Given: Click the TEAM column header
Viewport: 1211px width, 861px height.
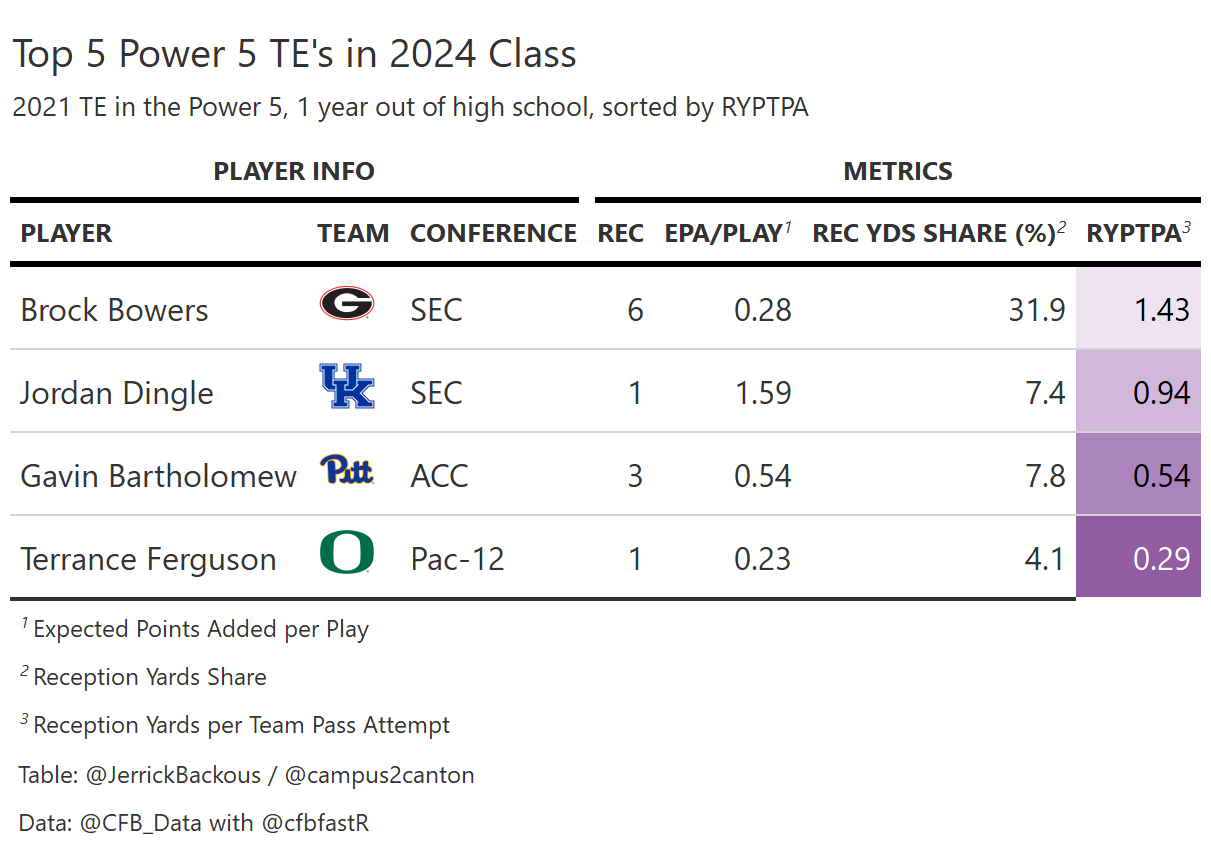Looking at the screenshot, I should 353,234.
